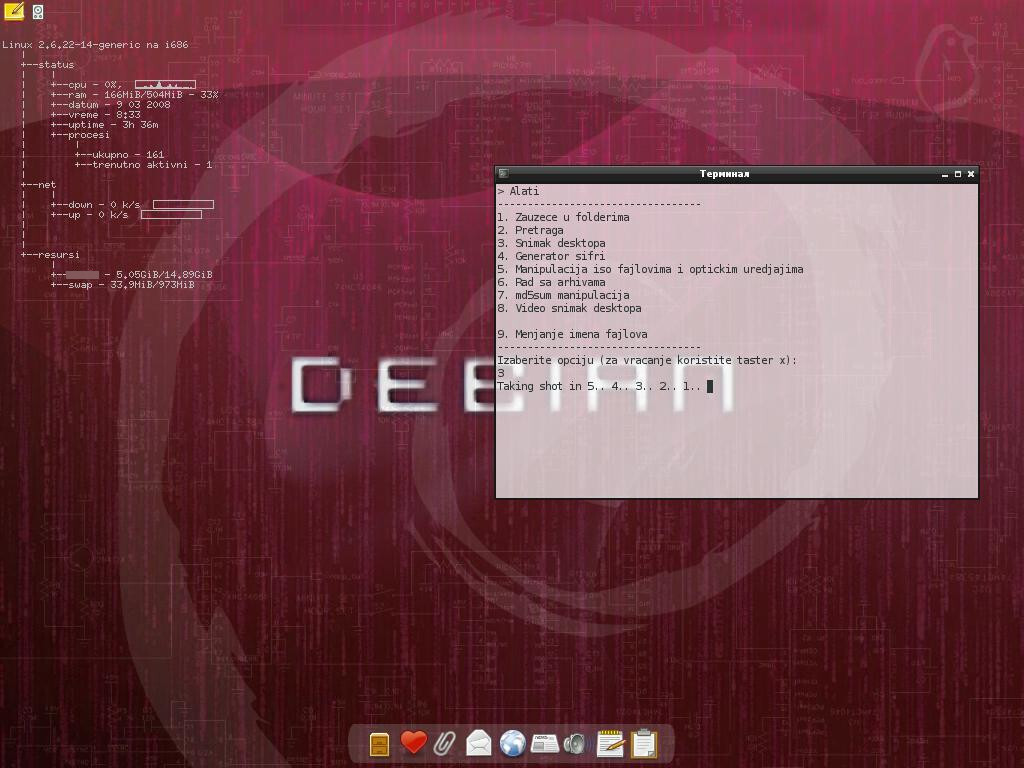Open the notepad-with-pencil editor icon
Image resolution: width=1024 pixels, height=768 pixels.
[608, 743]
